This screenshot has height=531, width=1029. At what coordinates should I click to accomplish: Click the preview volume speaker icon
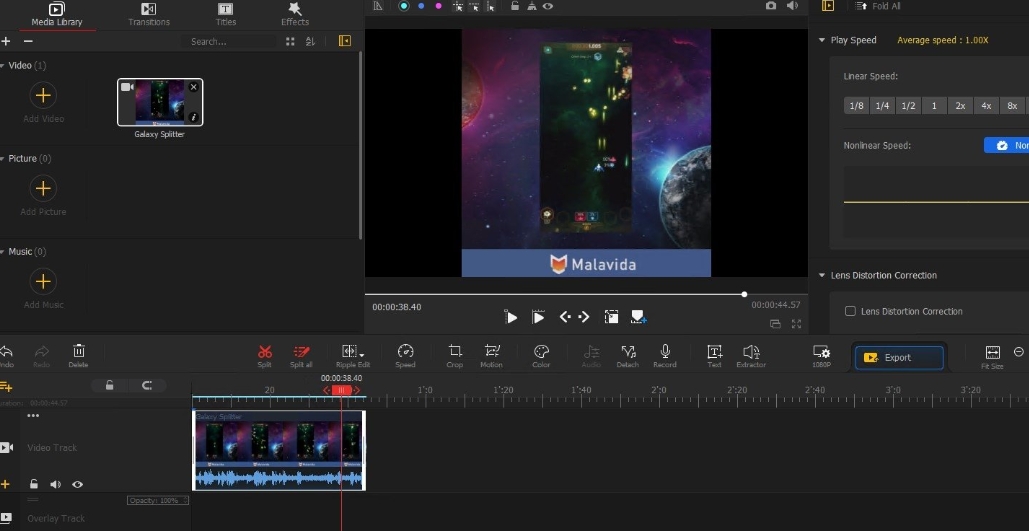pyautogui.click(x=792, y=6)
